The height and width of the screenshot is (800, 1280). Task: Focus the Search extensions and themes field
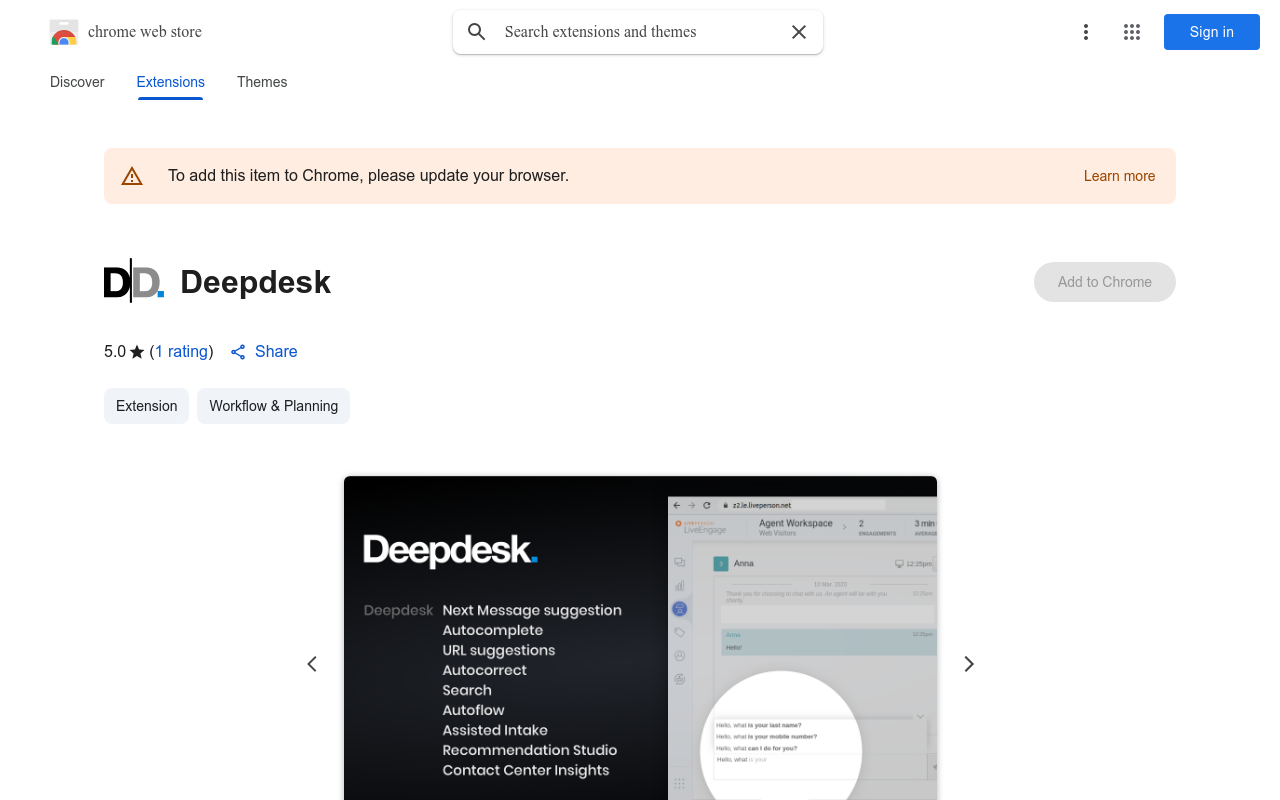point(638,32)
